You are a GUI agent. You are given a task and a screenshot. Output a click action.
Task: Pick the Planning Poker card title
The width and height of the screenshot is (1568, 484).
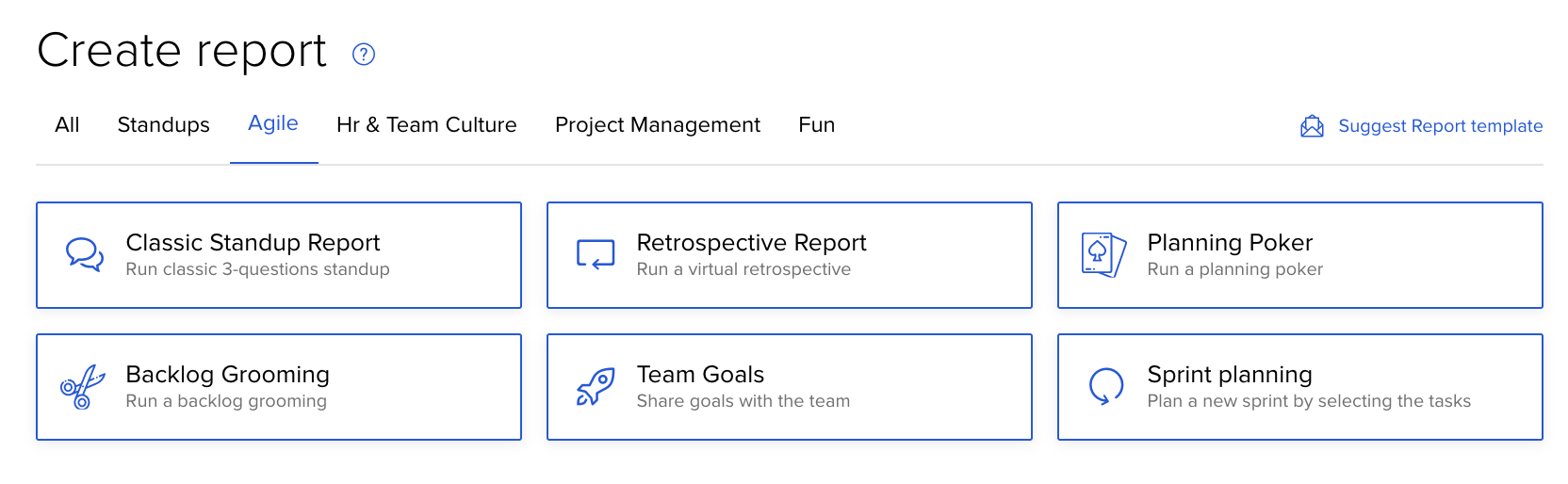(x=1230, y=243)
